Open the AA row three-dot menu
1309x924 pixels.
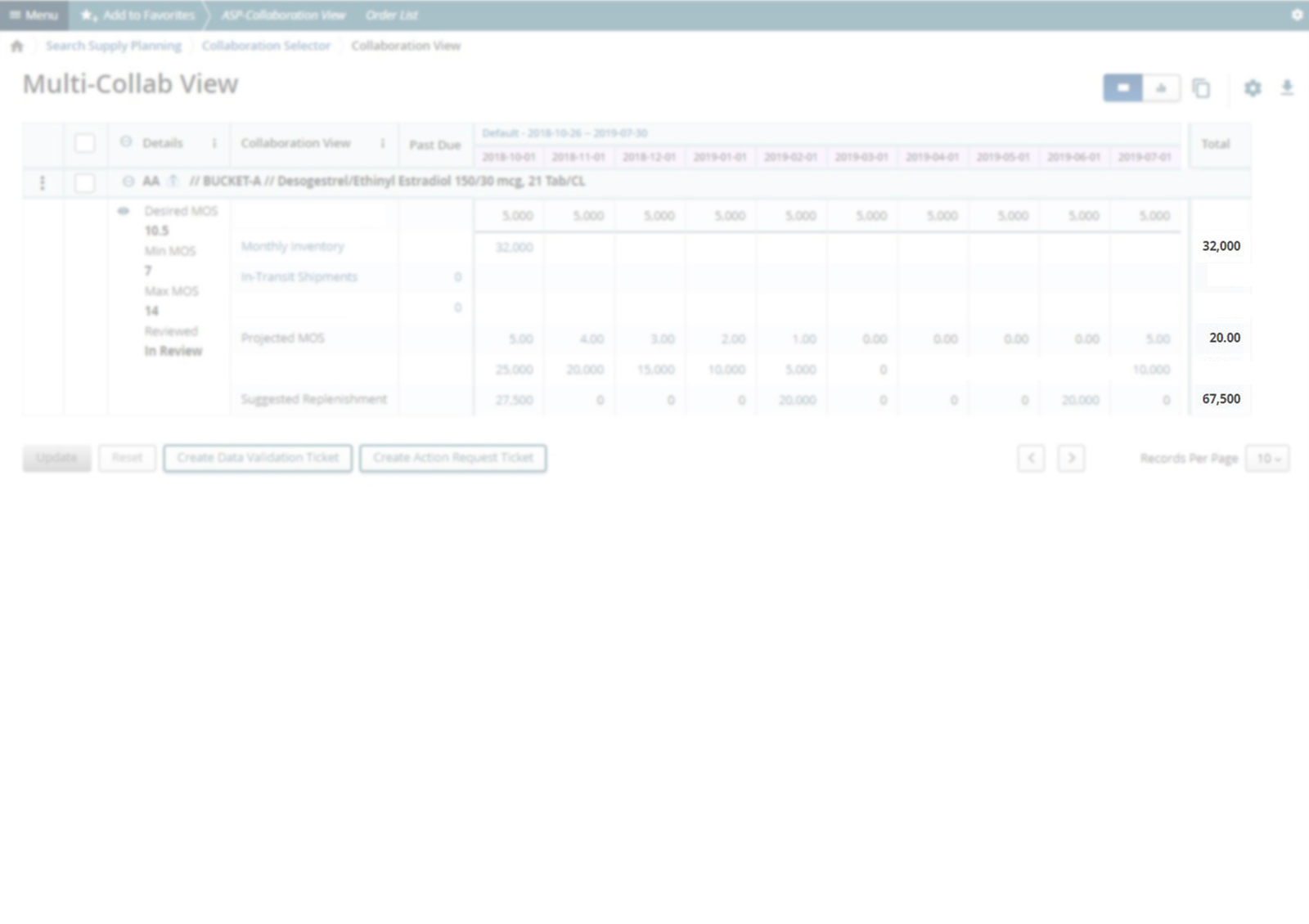[43, 182]
